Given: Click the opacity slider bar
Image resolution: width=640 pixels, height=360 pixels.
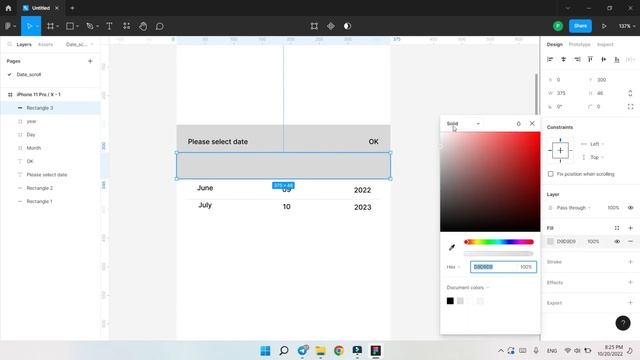Looking at the screenshot, I should 499,253.
